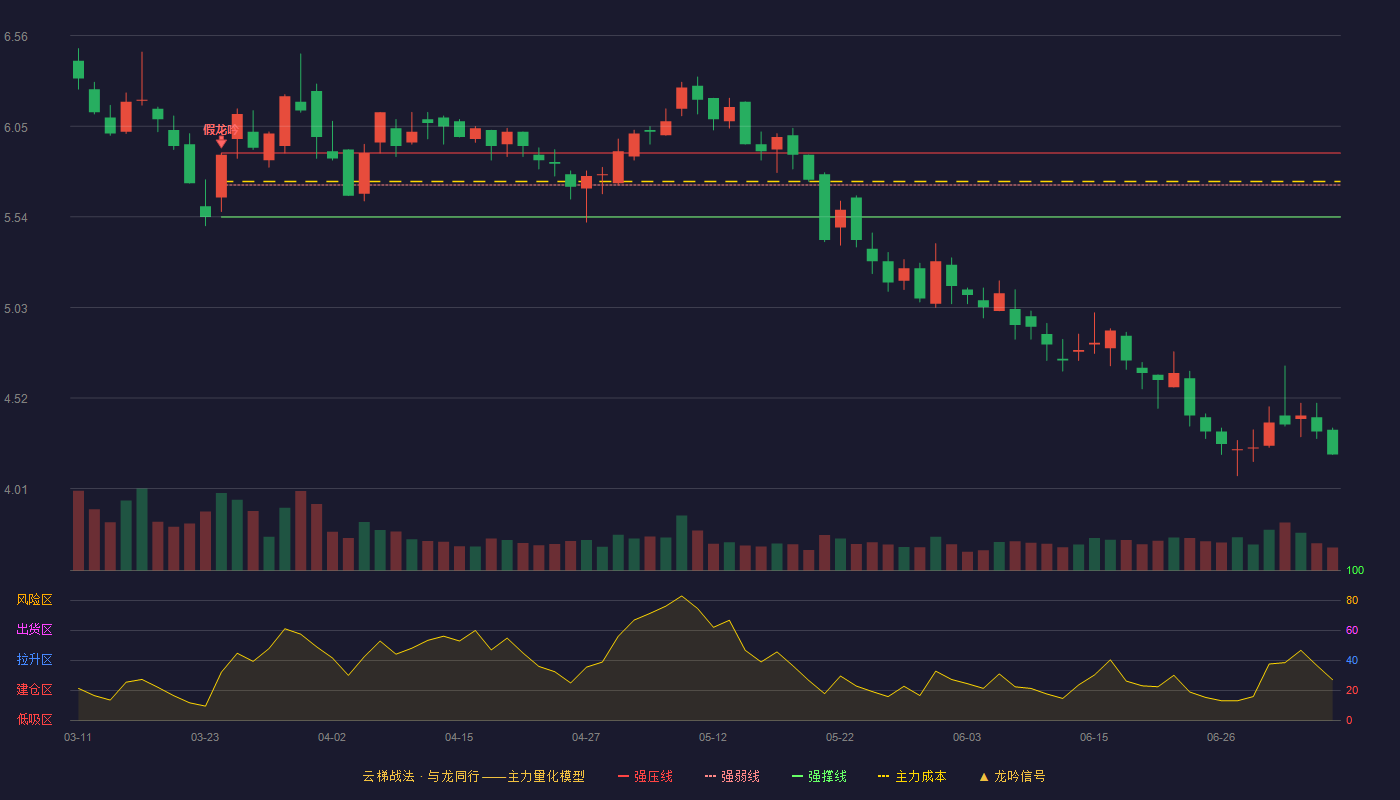Viewport: 1400px width, 800px height.
Task: Click the 06-26 date axis marker
Action: (1221, 737)
